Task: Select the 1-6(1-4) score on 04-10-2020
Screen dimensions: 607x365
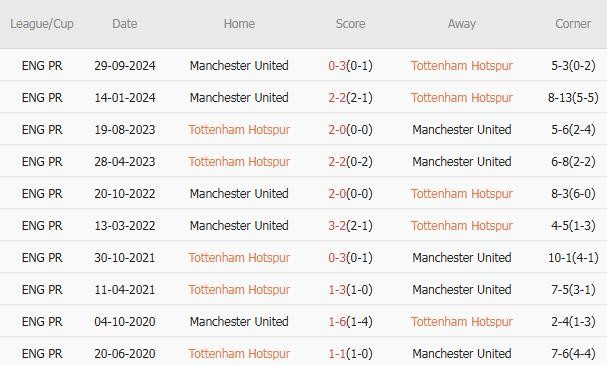Action: (350, 322)
